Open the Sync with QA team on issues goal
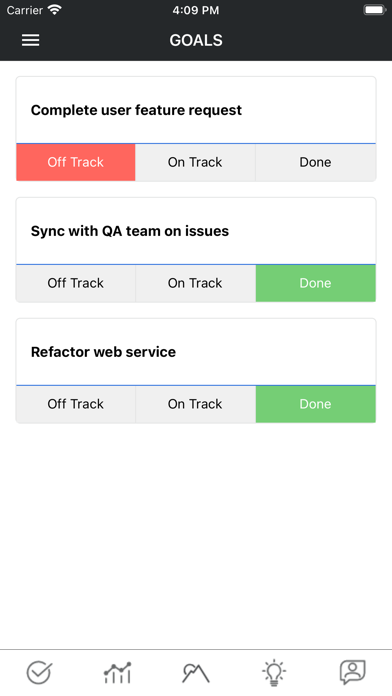 coord(196,231)
